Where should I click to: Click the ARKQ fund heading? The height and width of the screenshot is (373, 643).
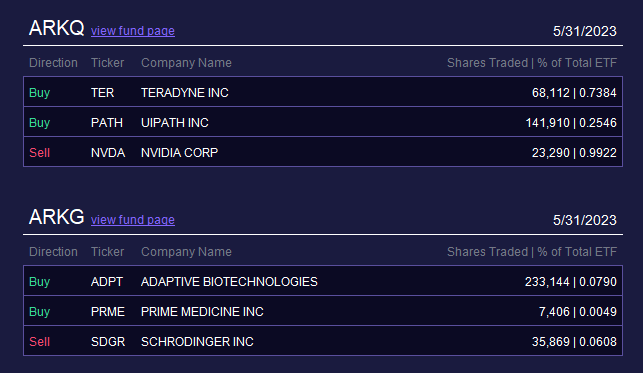(x=57, y=28)
